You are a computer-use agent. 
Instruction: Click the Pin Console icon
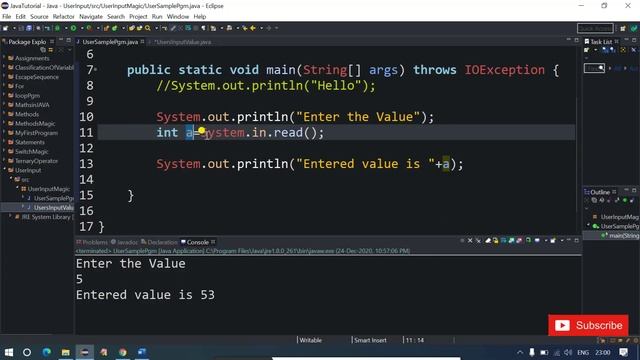click(x=529, y=241)
